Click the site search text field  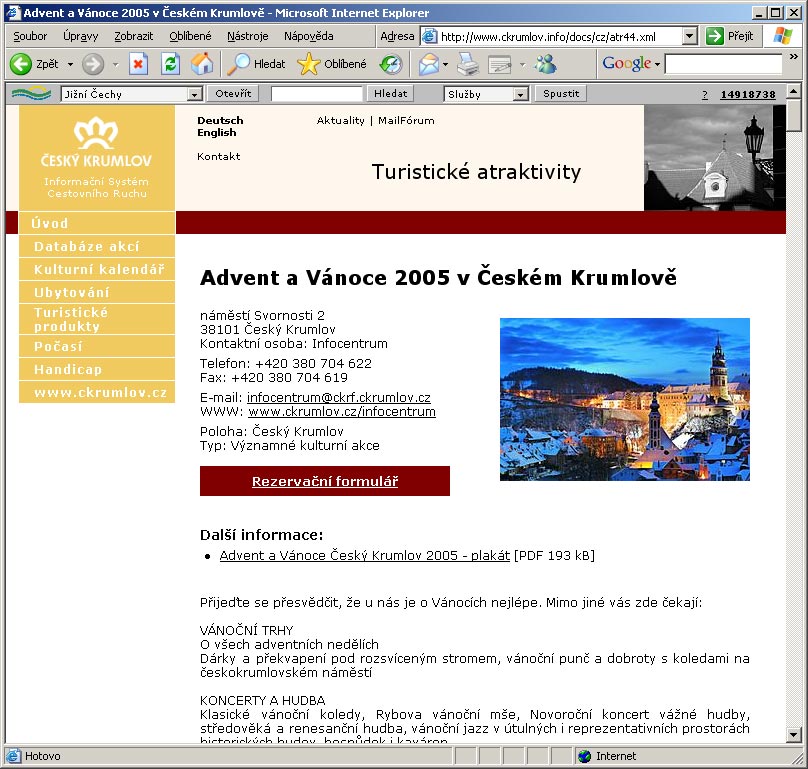(x=317, y=94)
